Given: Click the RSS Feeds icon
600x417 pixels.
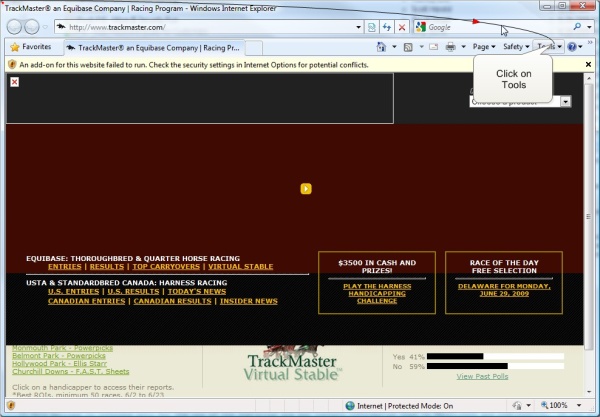Looking at the screenshot, I should coord(408,47).
